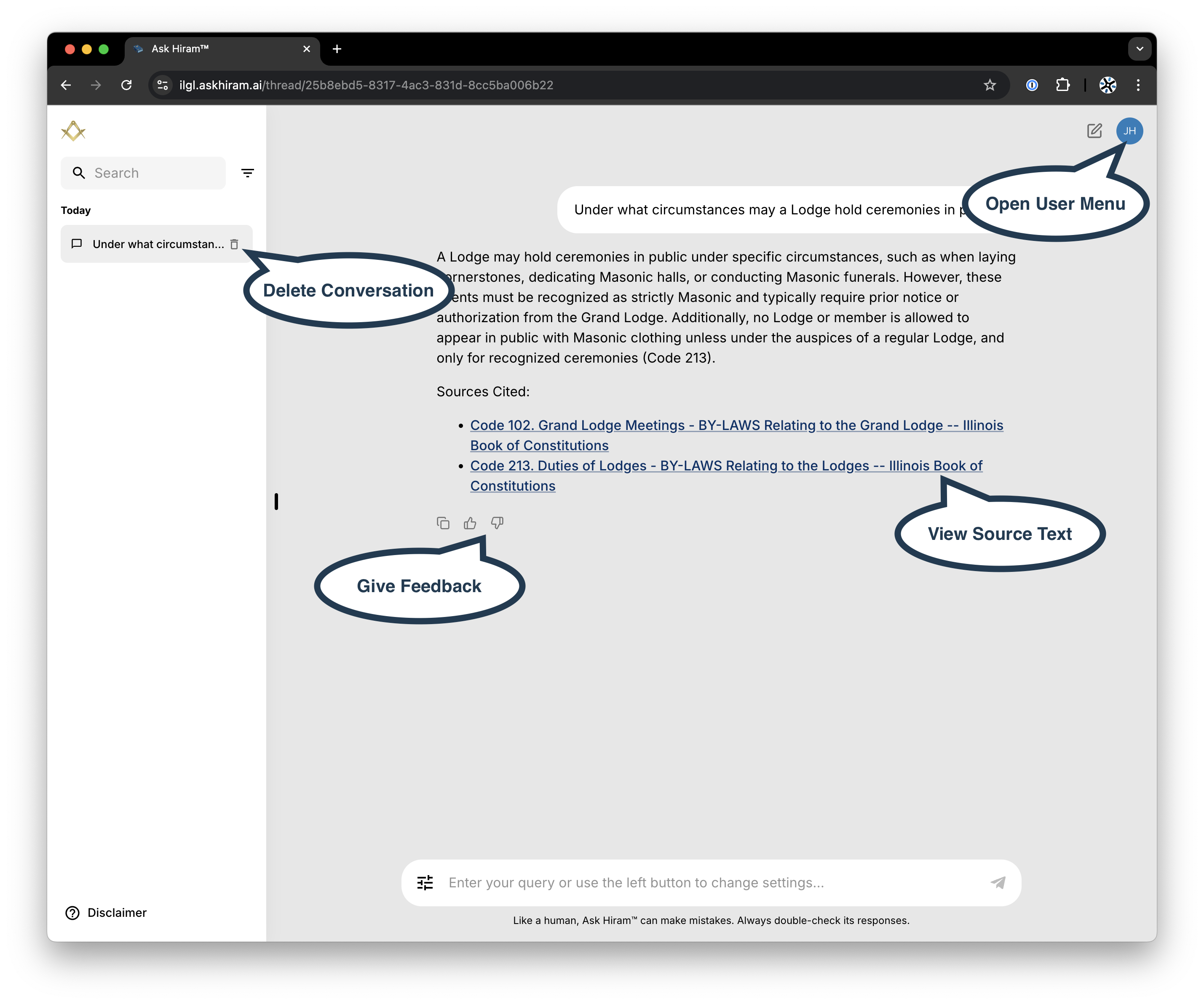Open the JH user avatar menu
Screen dimensions: 1204x1004
pos(1129,131)
